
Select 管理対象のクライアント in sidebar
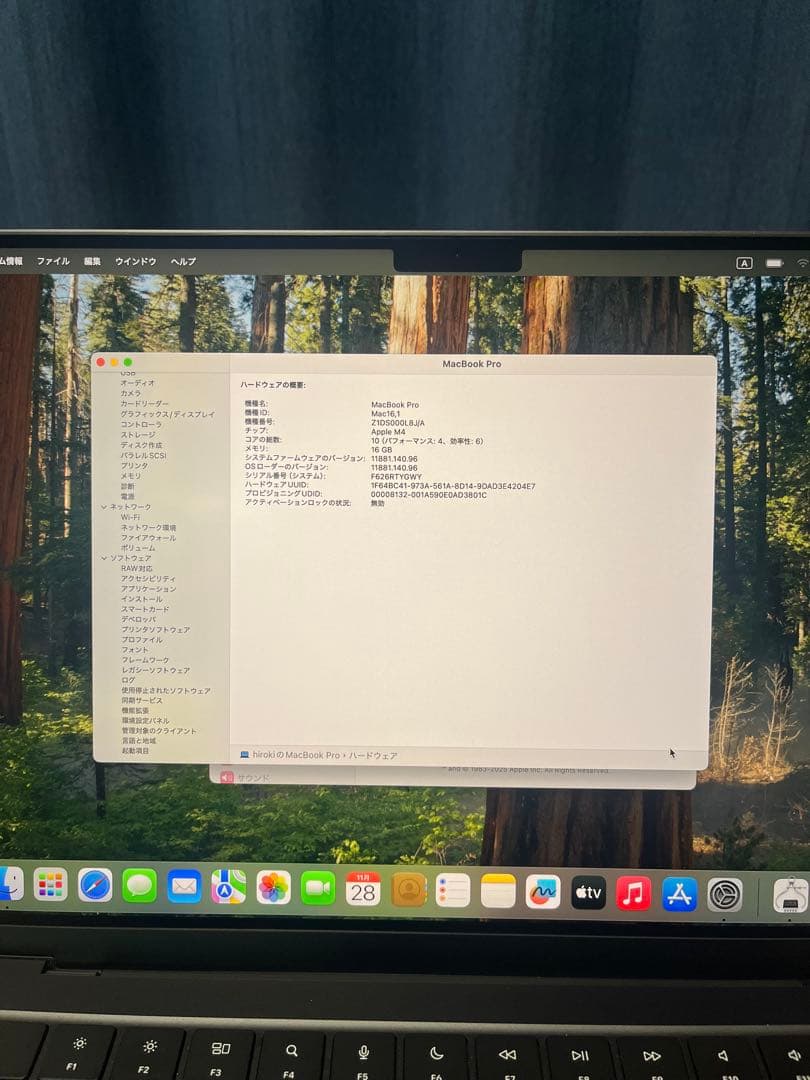coord(159,731)
